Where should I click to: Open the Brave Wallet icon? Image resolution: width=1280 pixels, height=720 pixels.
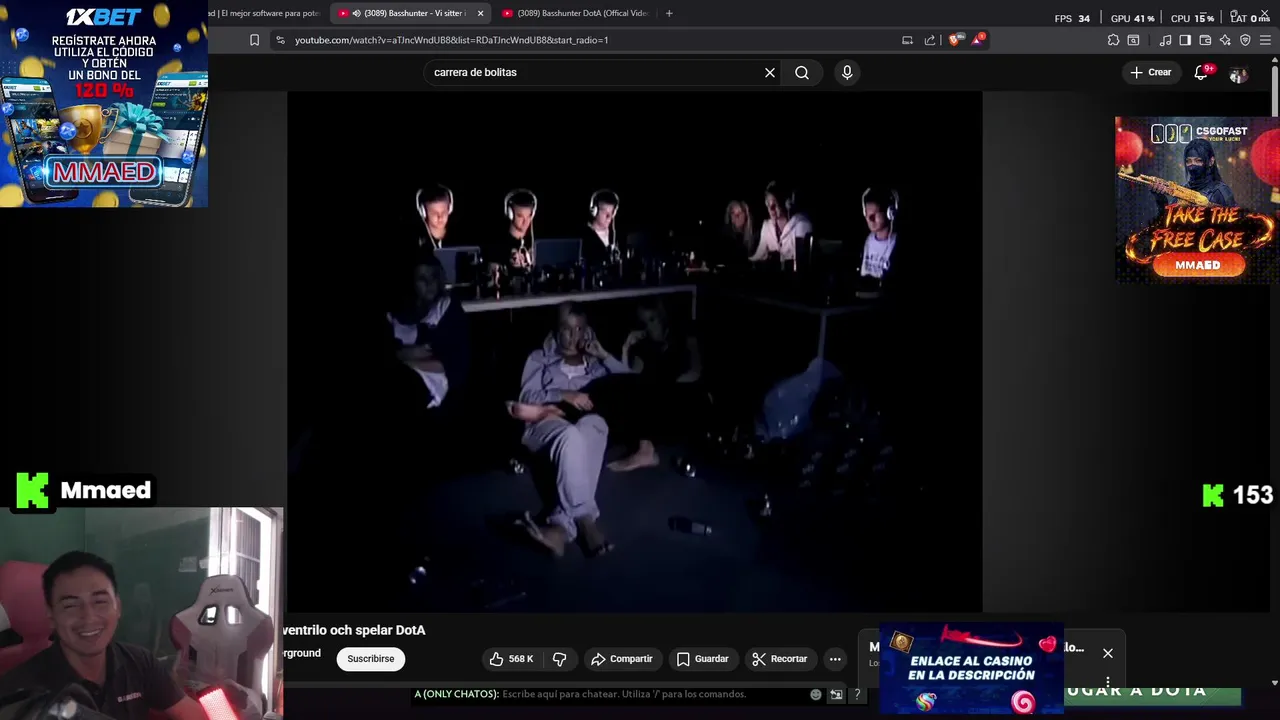[1205, 40]
